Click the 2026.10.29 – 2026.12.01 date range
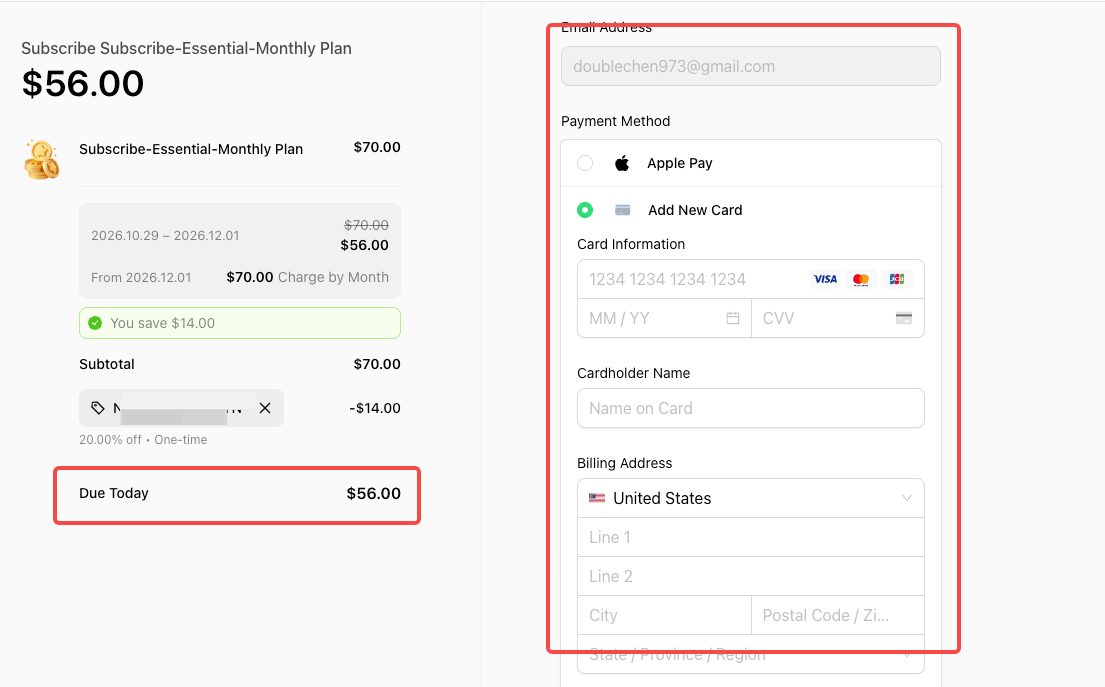1105x687 pixels. pyautogui.click(x=165, y=235)
